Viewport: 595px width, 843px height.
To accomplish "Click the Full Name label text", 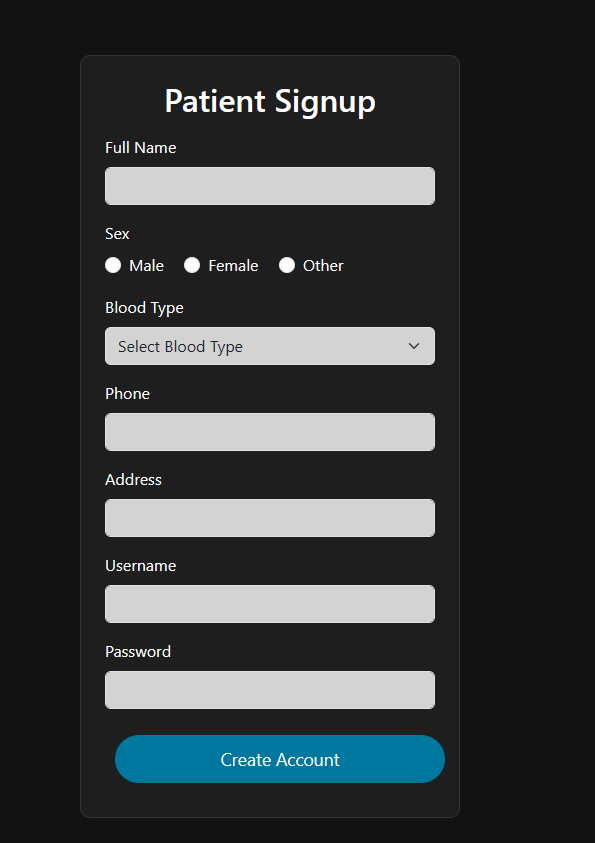I will point(141,148).
